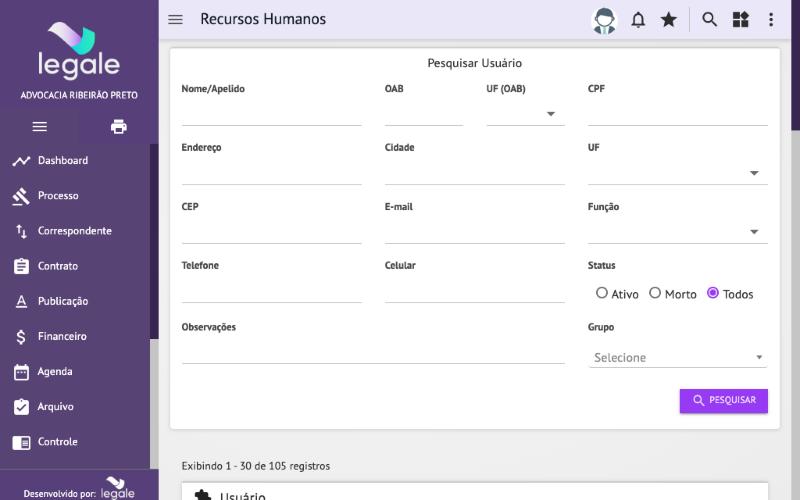Open Controle menu item

(57, 442)
